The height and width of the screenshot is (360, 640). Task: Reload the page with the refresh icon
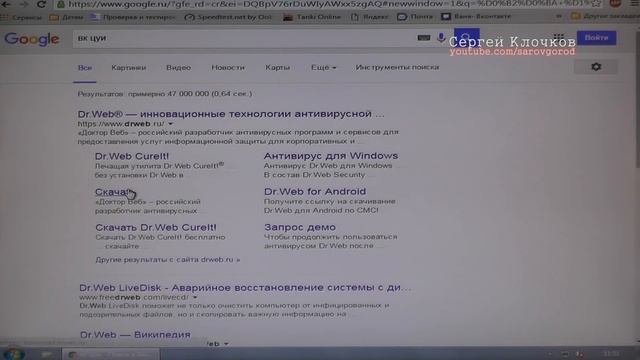[x=41, y=4]
